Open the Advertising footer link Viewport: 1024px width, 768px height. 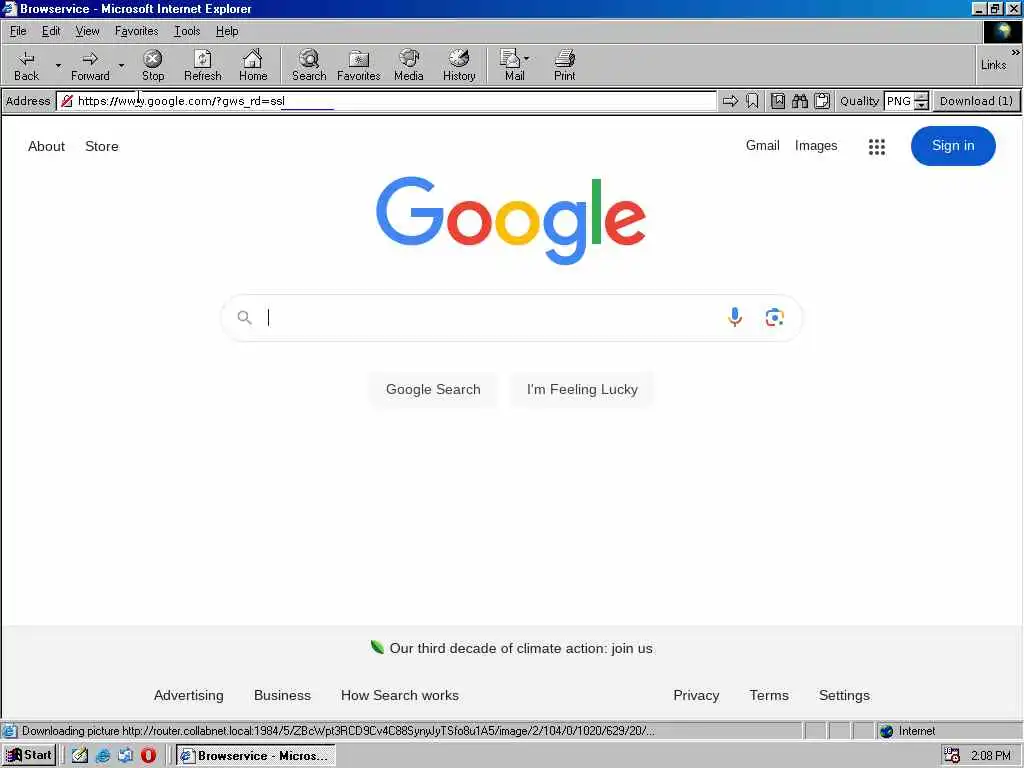188,696
